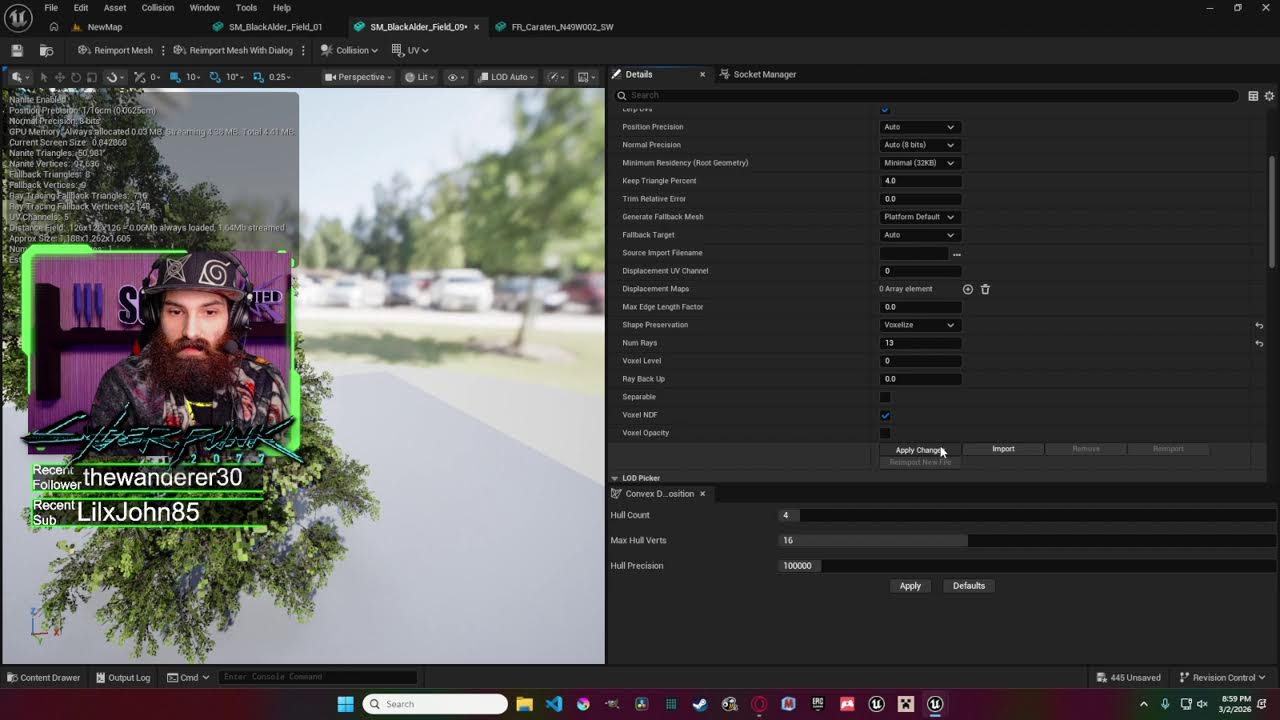This screenshot has width=1280, height=720.
Task: Adjust the Hull Precision slider
Action: [1027, 566]
